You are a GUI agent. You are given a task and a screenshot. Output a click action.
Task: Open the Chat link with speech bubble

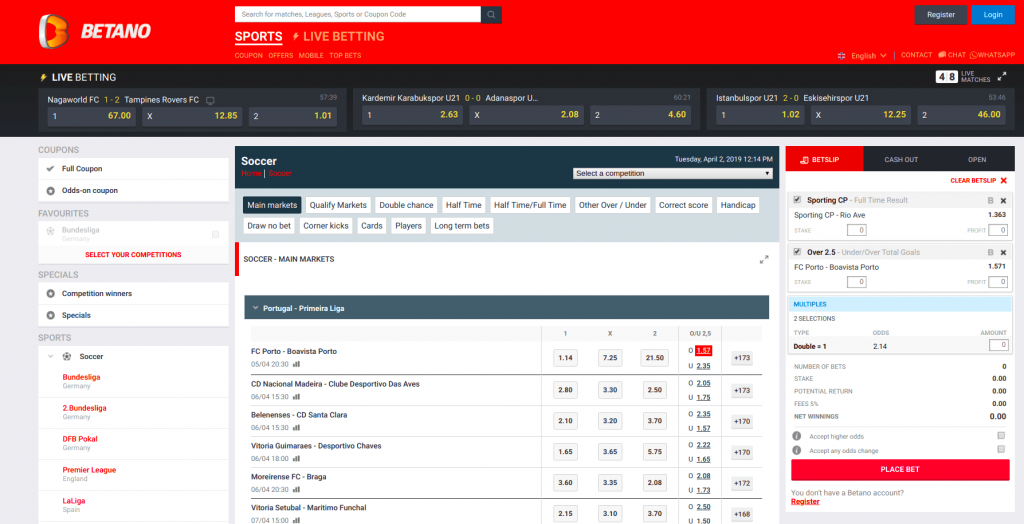pos(952,55)
